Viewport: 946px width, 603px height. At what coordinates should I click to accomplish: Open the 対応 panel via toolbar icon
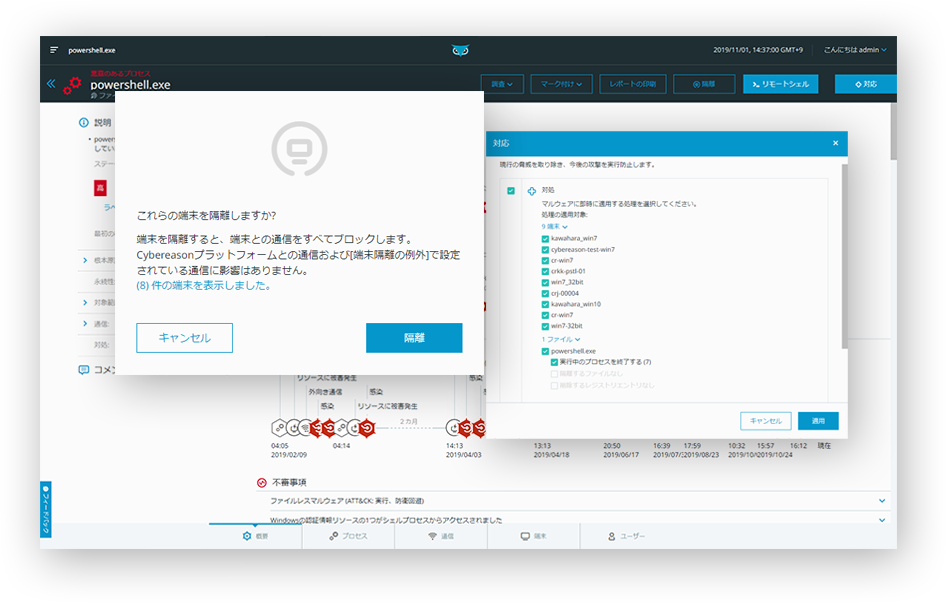click(x=865, y=84)
